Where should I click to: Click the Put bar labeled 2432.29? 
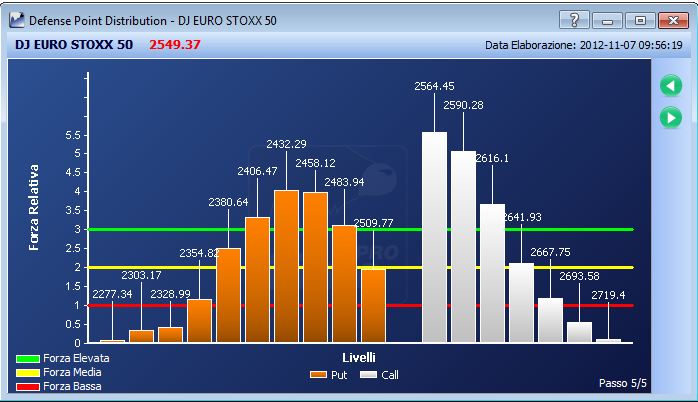click(287, 266)
